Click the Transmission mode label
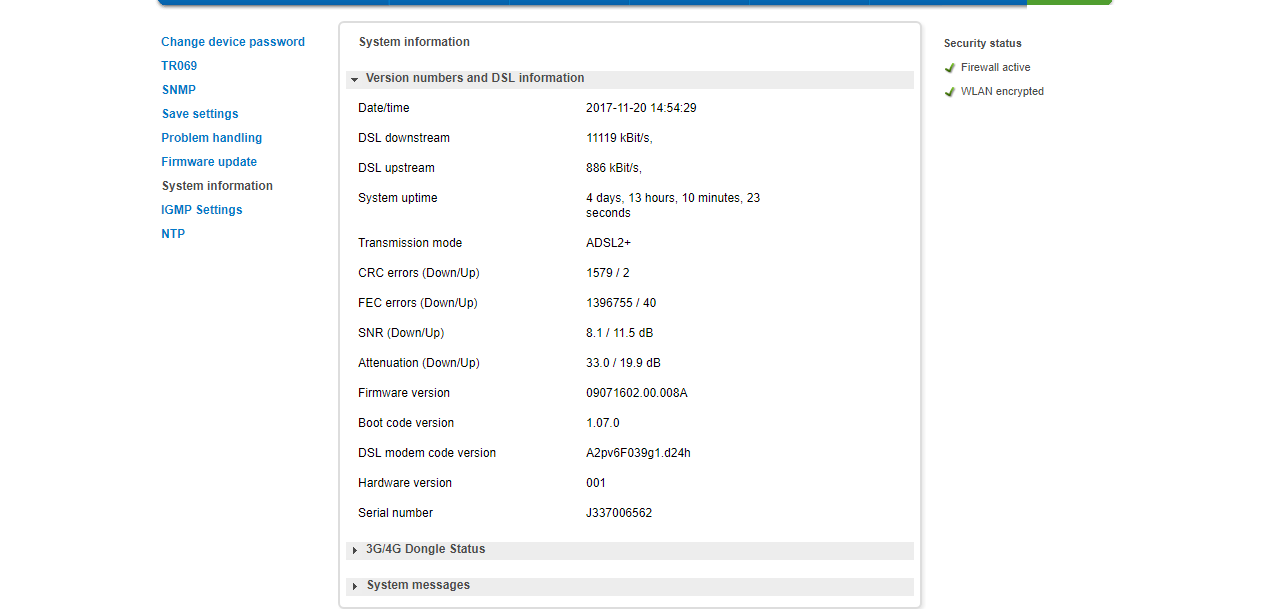The width and height of the screenshot is (1264, 609). 410,243
